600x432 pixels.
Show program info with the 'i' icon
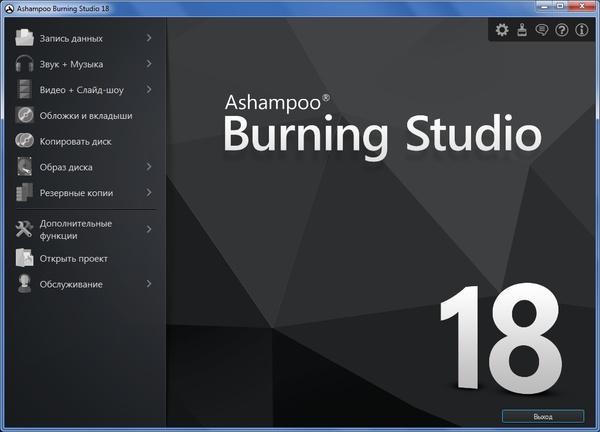pyautogui.click(x=582, y=30)
